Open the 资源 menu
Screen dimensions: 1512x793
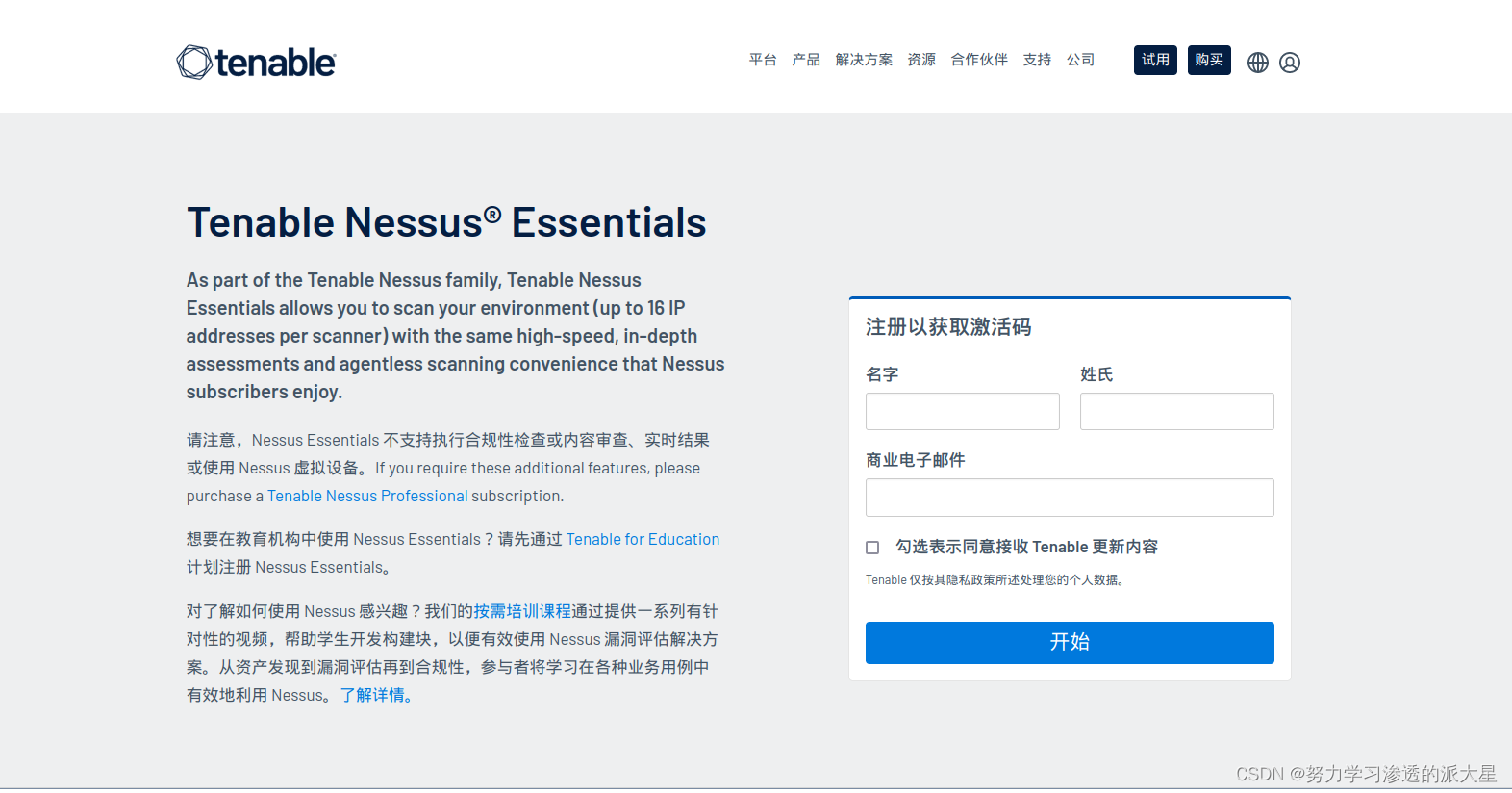pyautogui.click(x=921, y=60)
